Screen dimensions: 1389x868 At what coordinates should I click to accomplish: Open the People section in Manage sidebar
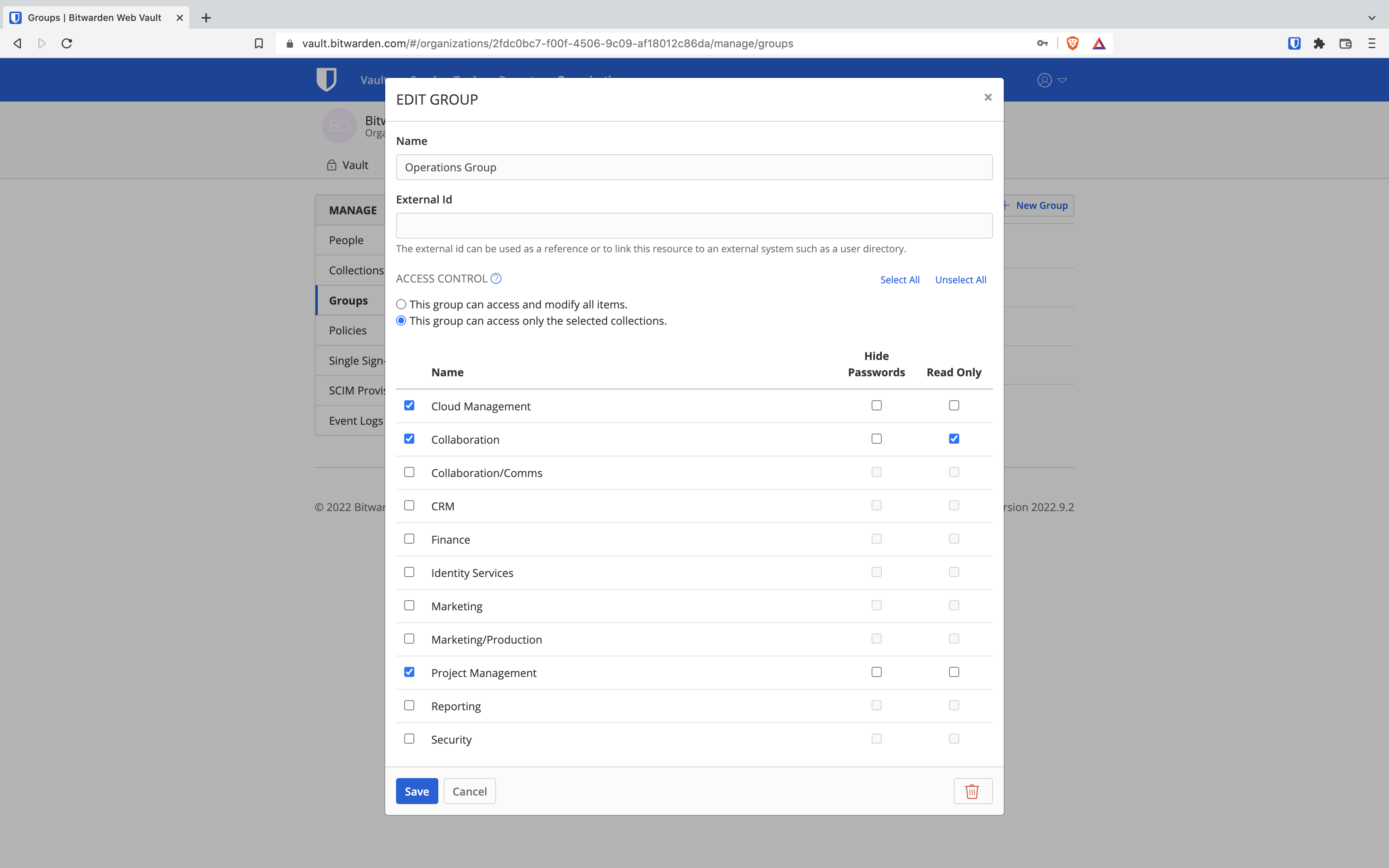(346, 240)
